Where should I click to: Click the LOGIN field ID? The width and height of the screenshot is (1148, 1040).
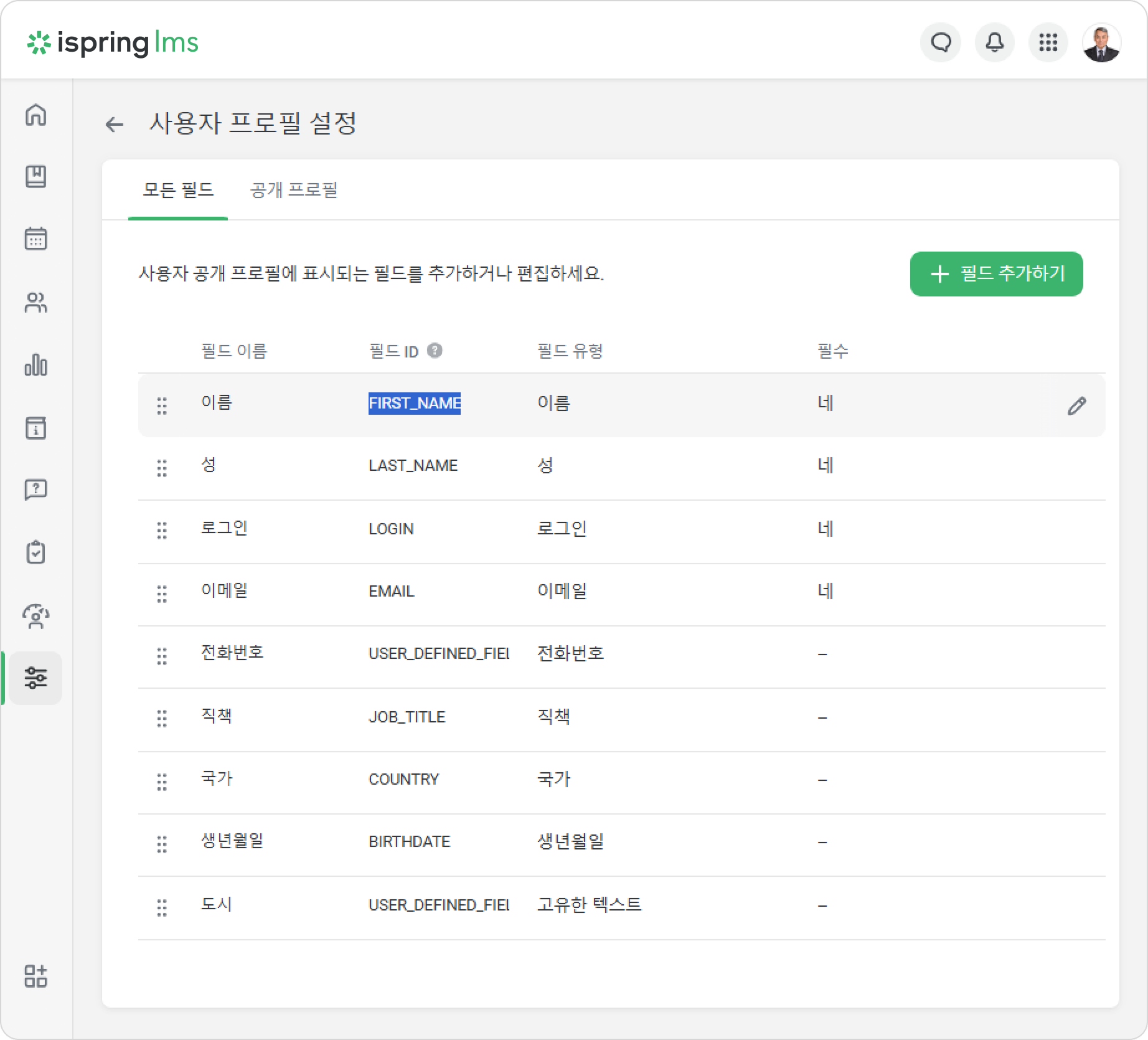[x=391, y=529]
